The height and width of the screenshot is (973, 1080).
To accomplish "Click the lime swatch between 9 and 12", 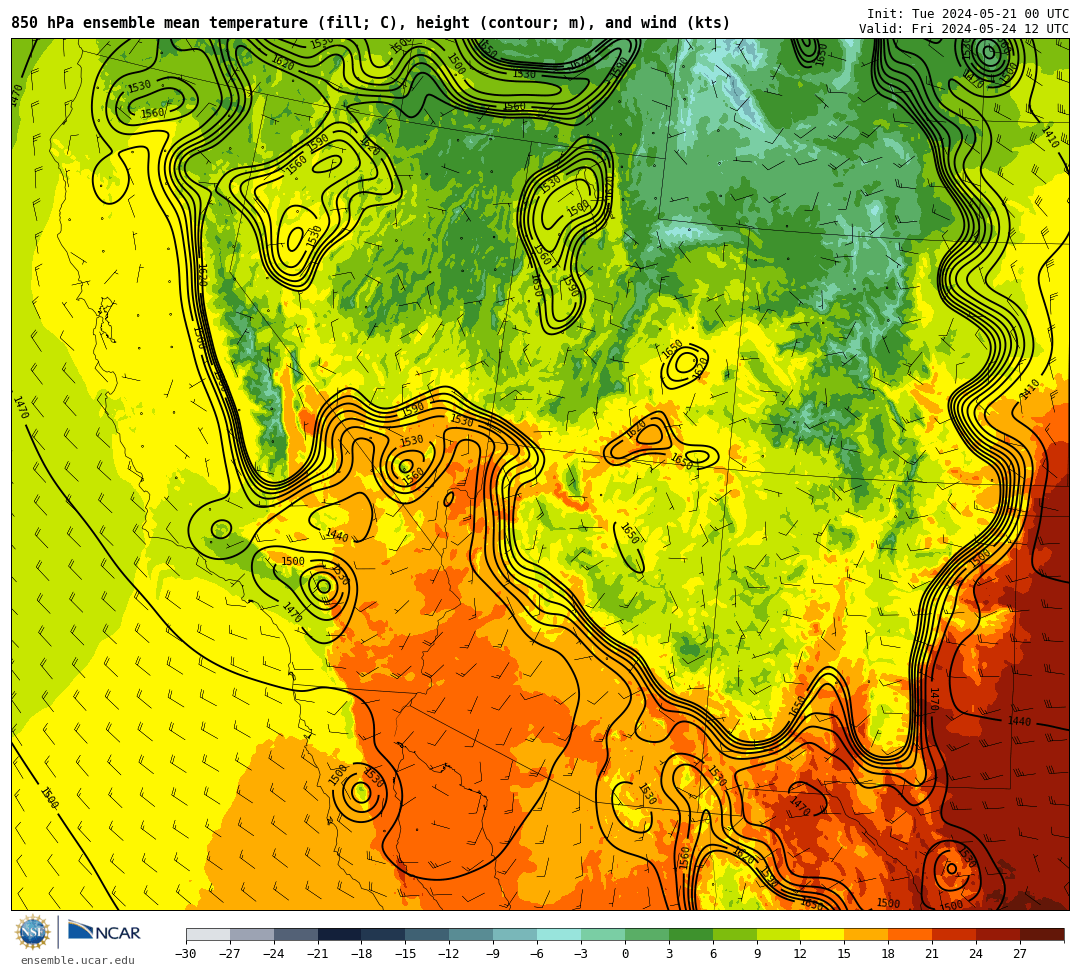I will coord(779,934).
